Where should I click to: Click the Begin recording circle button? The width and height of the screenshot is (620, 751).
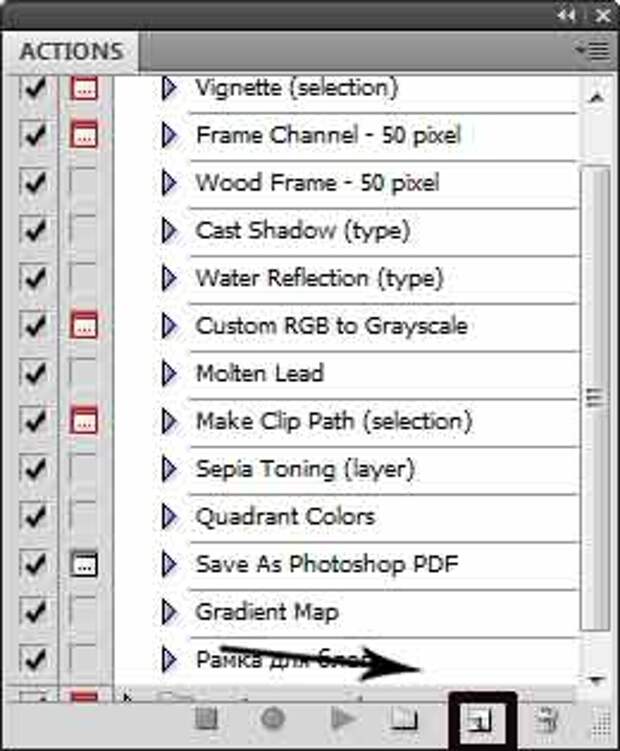(x=273, y=718)
